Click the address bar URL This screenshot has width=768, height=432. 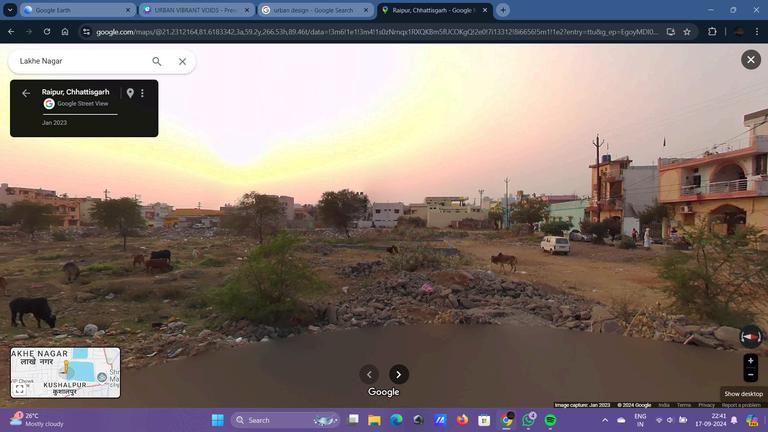click(x=377, y=32)
